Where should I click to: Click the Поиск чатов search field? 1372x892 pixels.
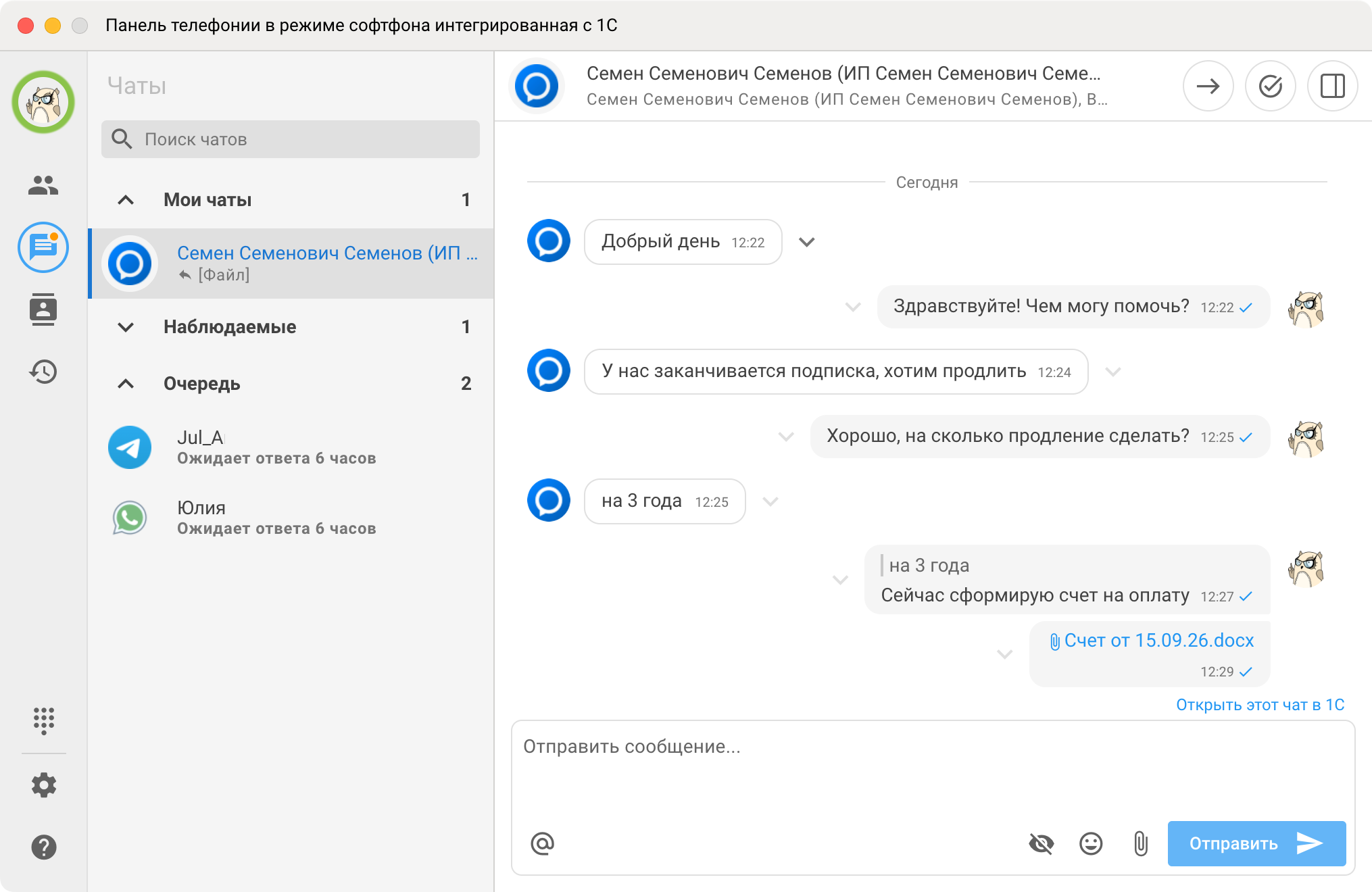(x=291, y=139)
